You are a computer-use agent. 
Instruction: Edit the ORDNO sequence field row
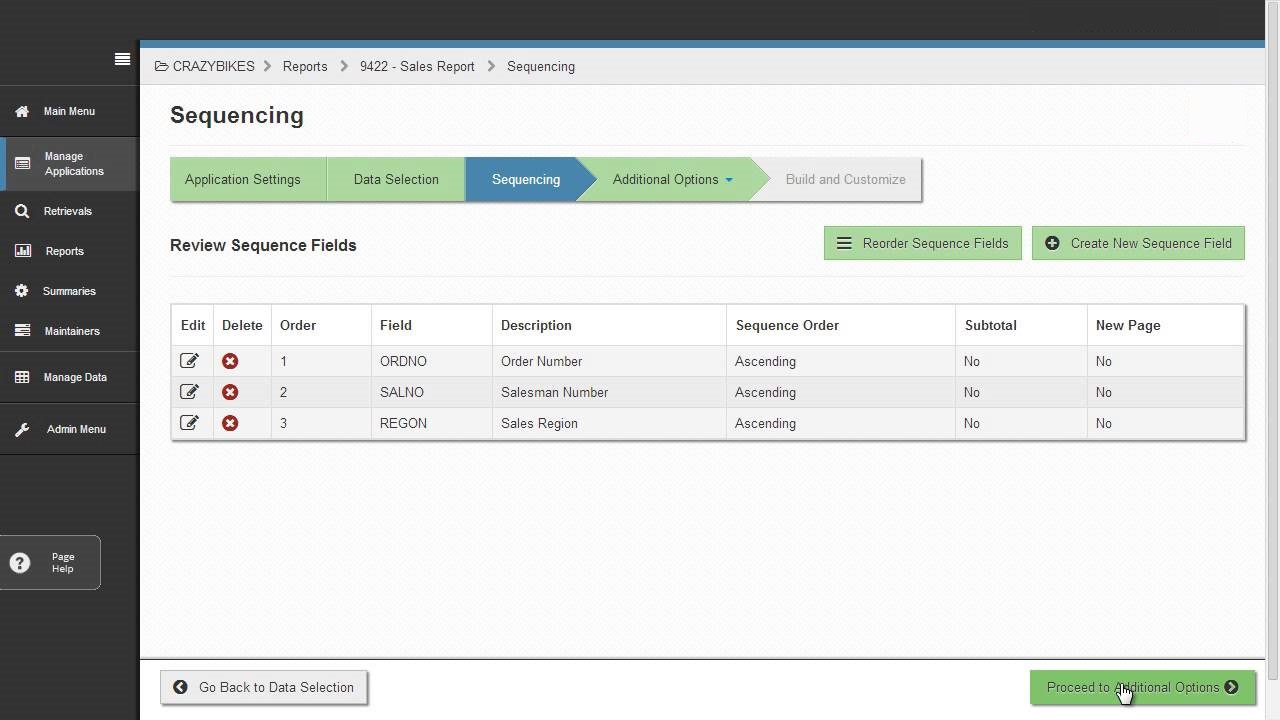189,361
